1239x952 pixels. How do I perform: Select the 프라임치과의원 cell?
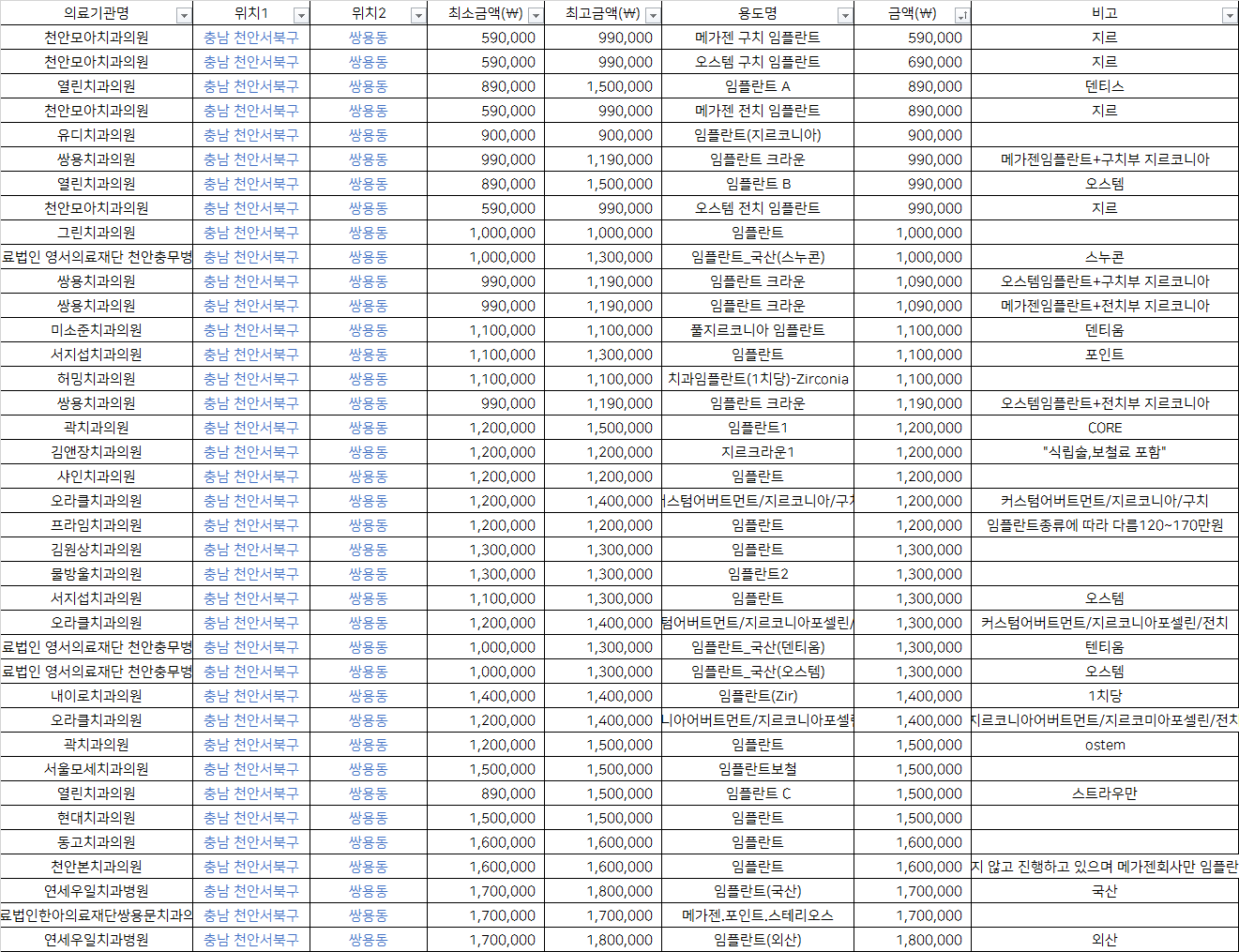[97, 525]
